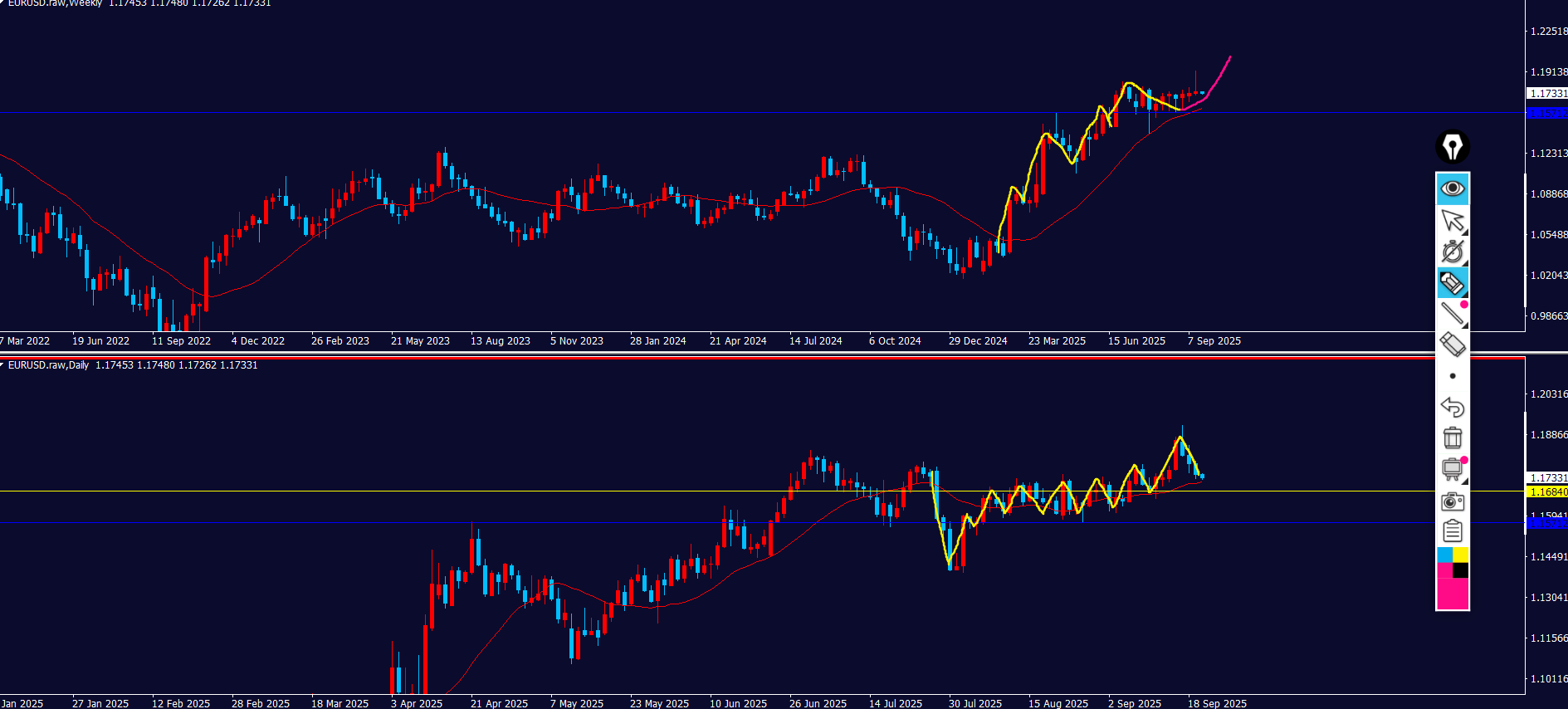1568x709 pixels.
Task: Open the whiteboard easel options arrow
Action: [x=1465, y=482]
